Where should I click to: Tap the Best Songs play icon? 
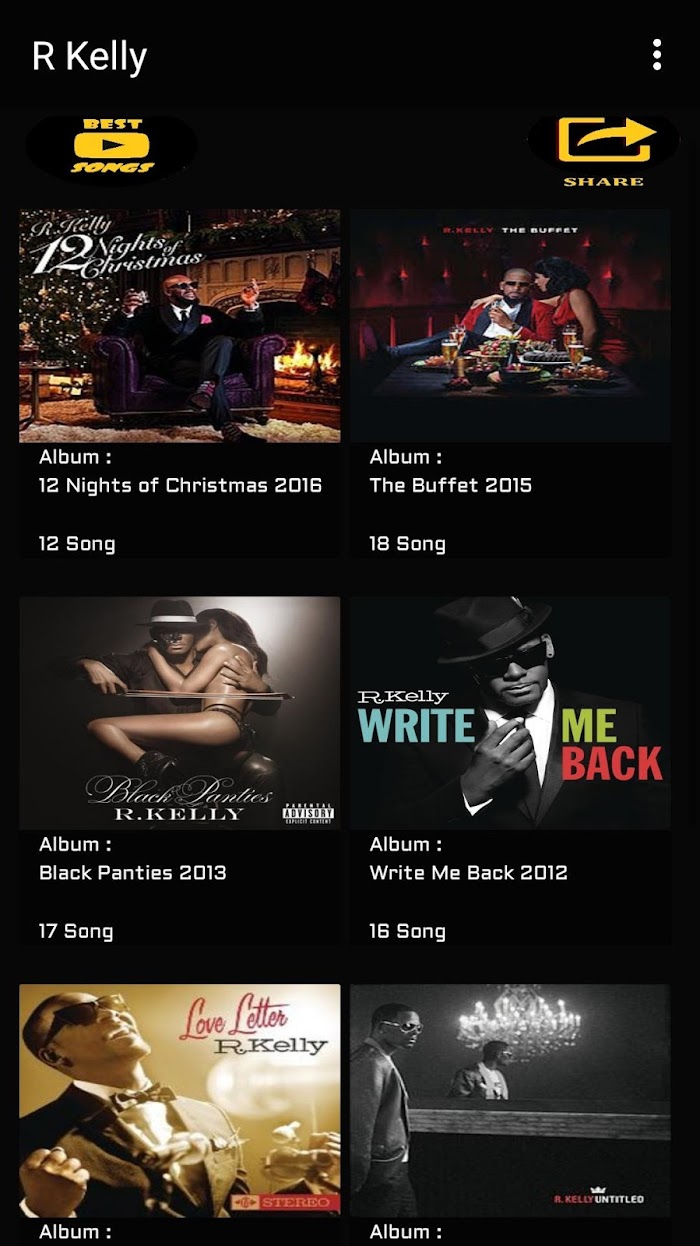pos(111,147)
